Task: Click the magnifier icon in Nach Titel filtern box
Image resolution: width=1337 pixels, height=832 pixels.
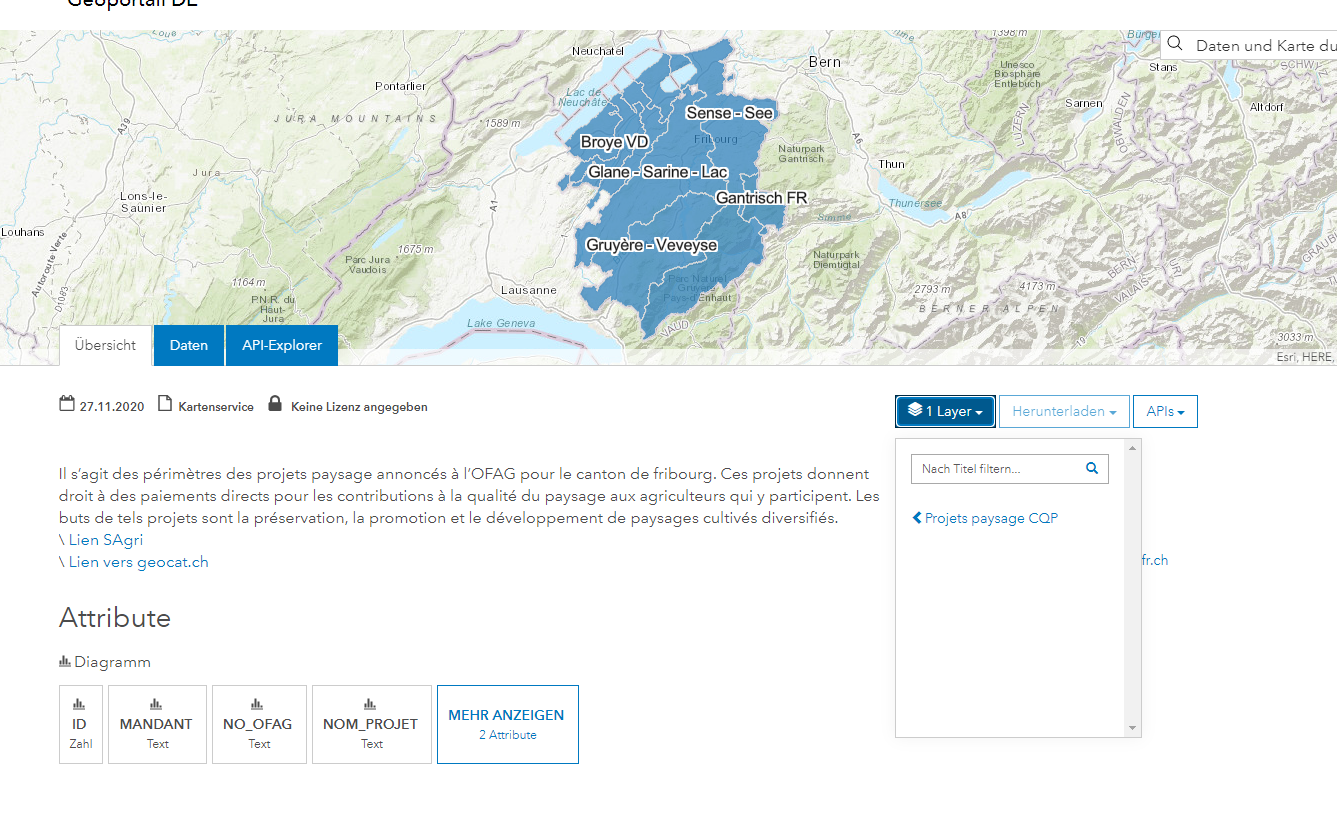Action: 1092,468
